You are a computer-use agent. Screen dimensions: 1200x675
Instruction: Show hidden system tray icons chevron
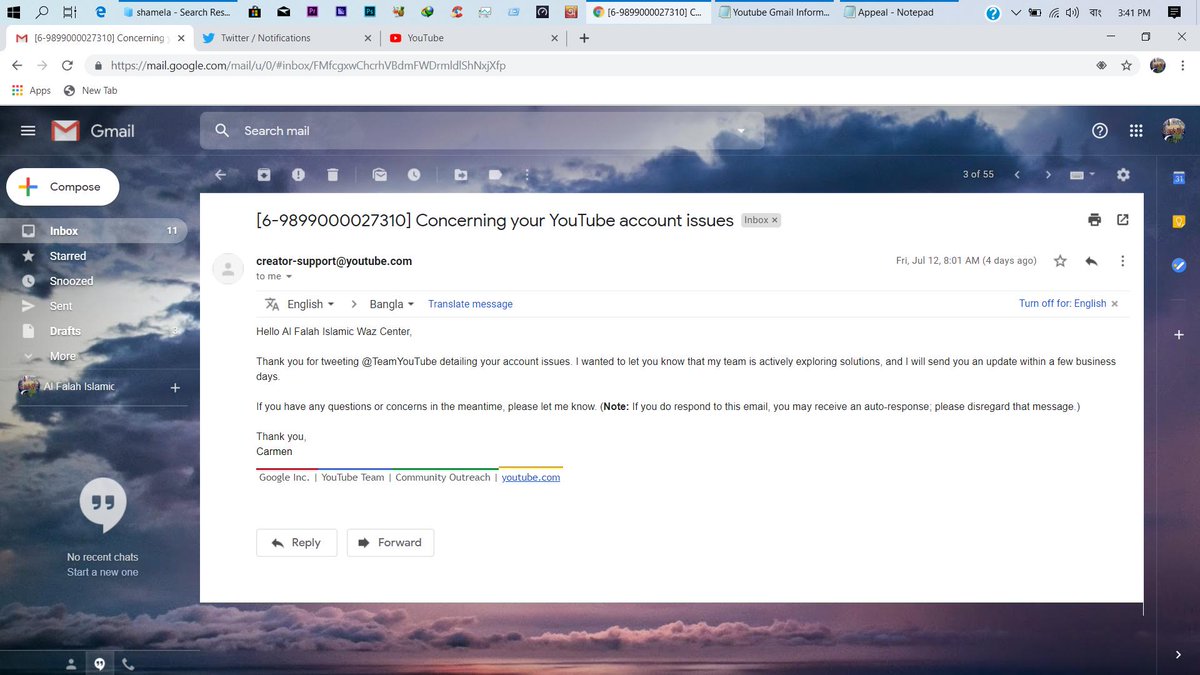point(1017,13)
